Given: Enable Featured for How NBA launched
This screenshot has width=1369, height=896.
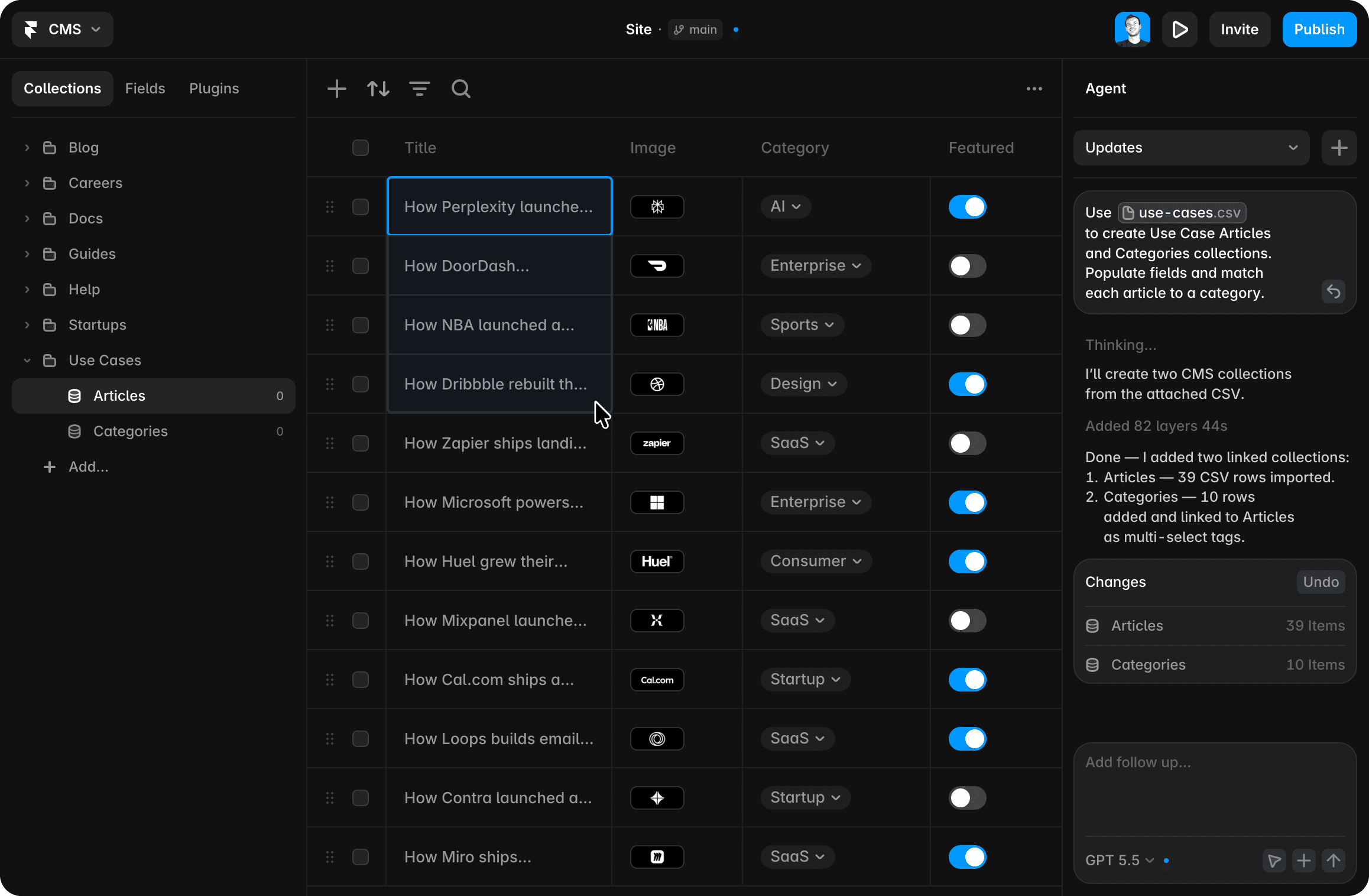Looking at the screenshot, I should pos(968,325).
